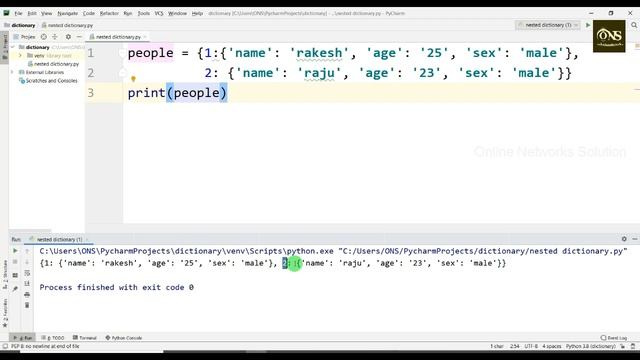The height and width of the screenshot is (360, 640).
Task: Expand External Libraries node
Action: click(13, 72)
